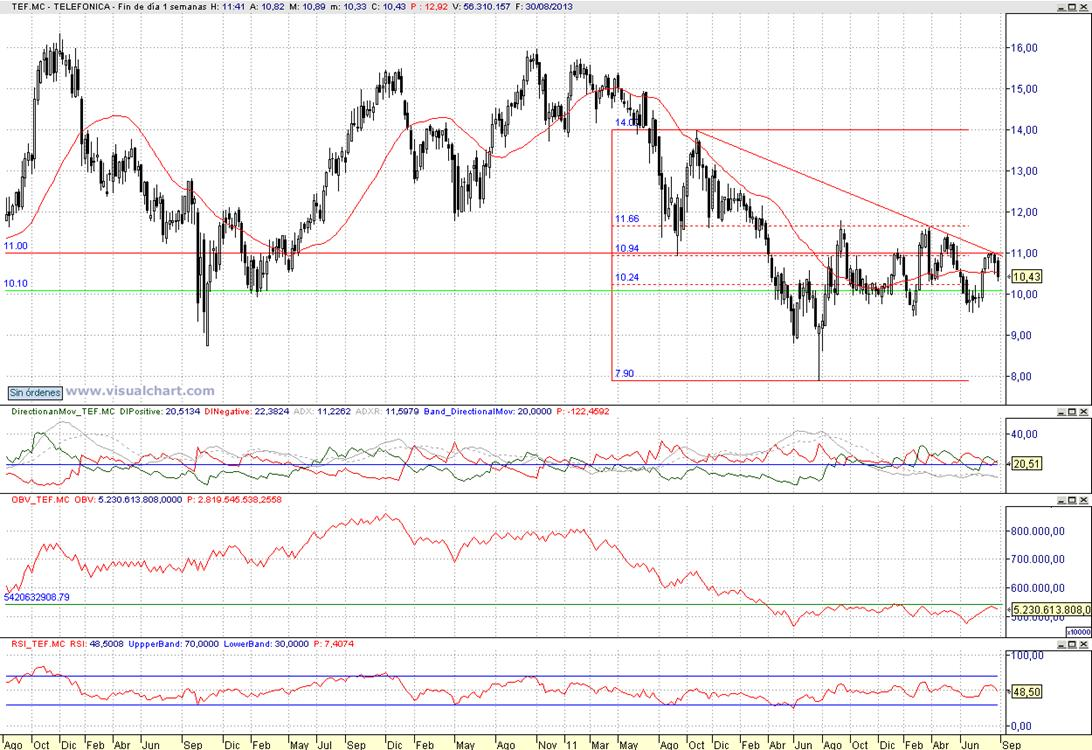
Task: Maximize the OBV indicator panel
Action: pyautogui.click(x=1072, y=500)
